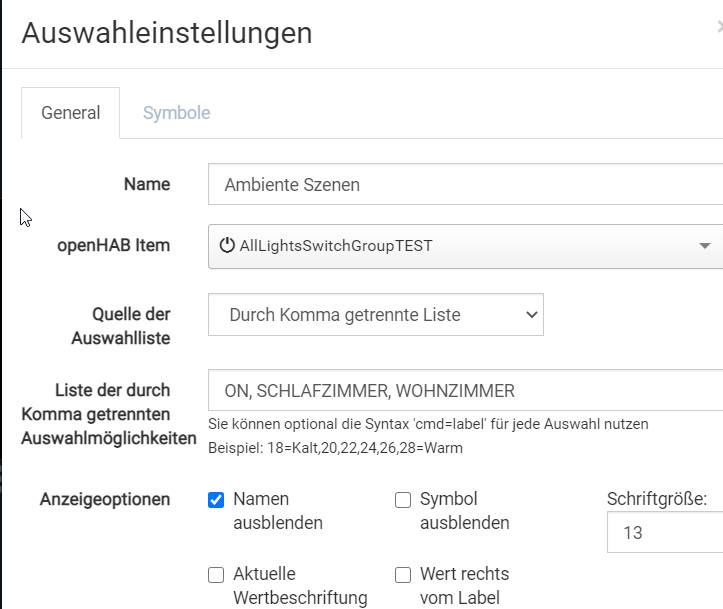Check Wert rechts vom Label option
Screen dimensions: 723x609
tap(403, 575)
